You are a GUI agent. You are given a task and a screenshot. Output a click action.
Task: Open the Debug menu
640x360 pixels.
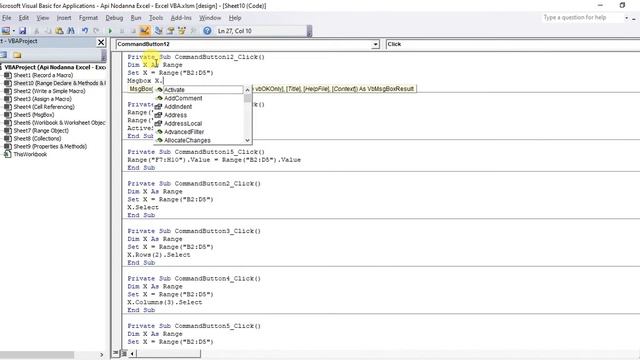114,18
